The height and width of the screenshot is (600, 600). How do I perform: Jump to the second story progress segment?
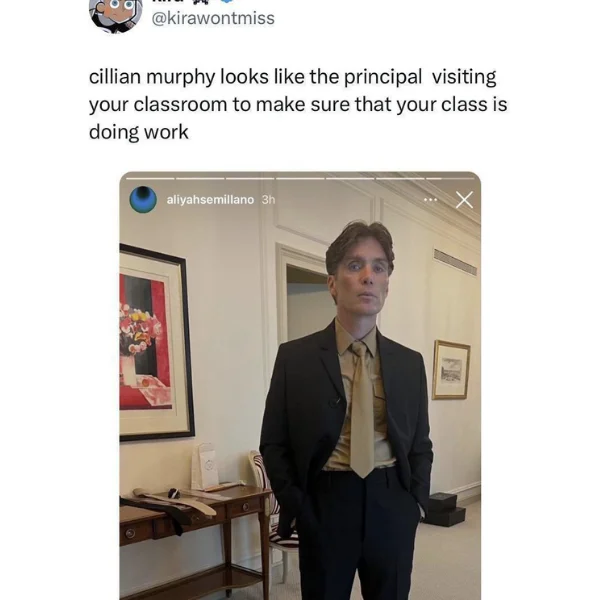tap(200, 178)
